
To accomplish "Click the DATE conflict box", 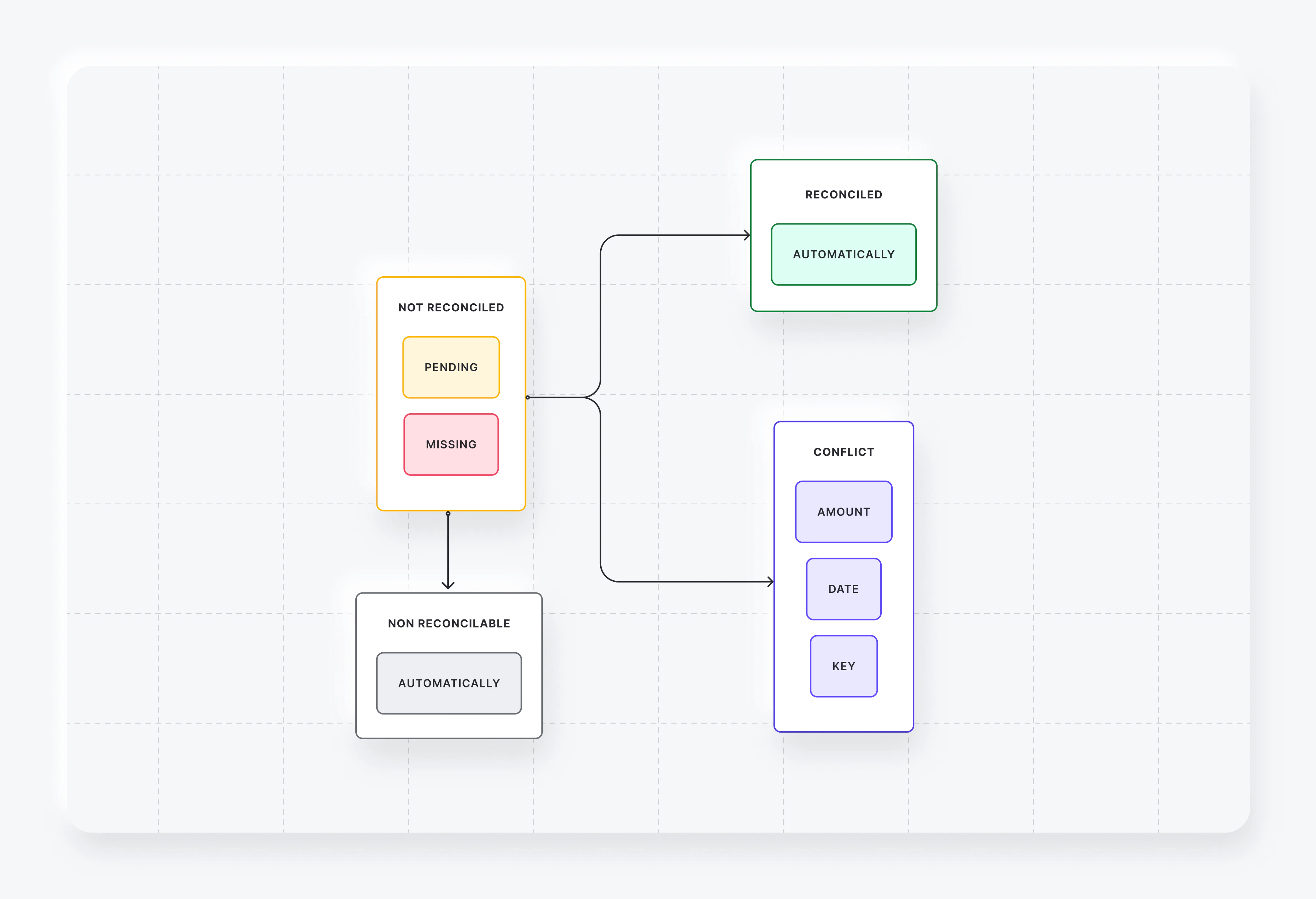I will click(843, 589).
